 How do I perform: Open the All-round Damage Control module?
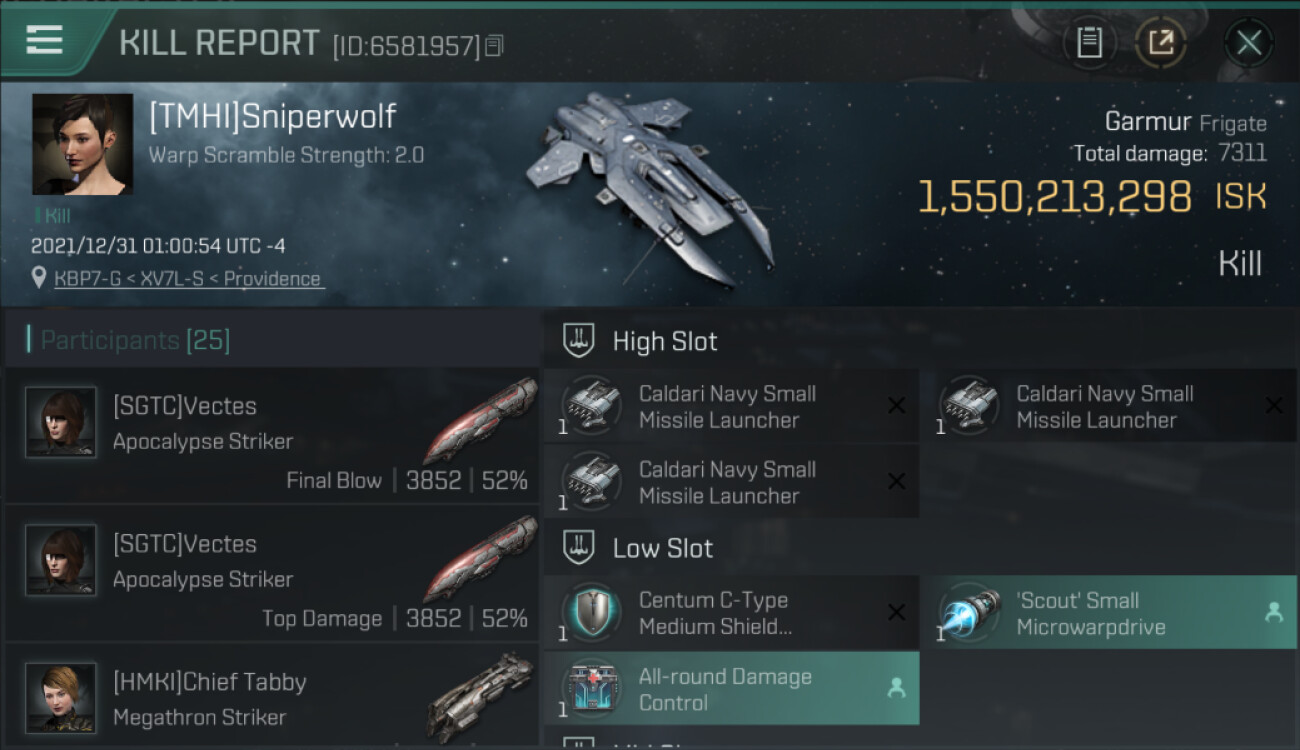731,689
